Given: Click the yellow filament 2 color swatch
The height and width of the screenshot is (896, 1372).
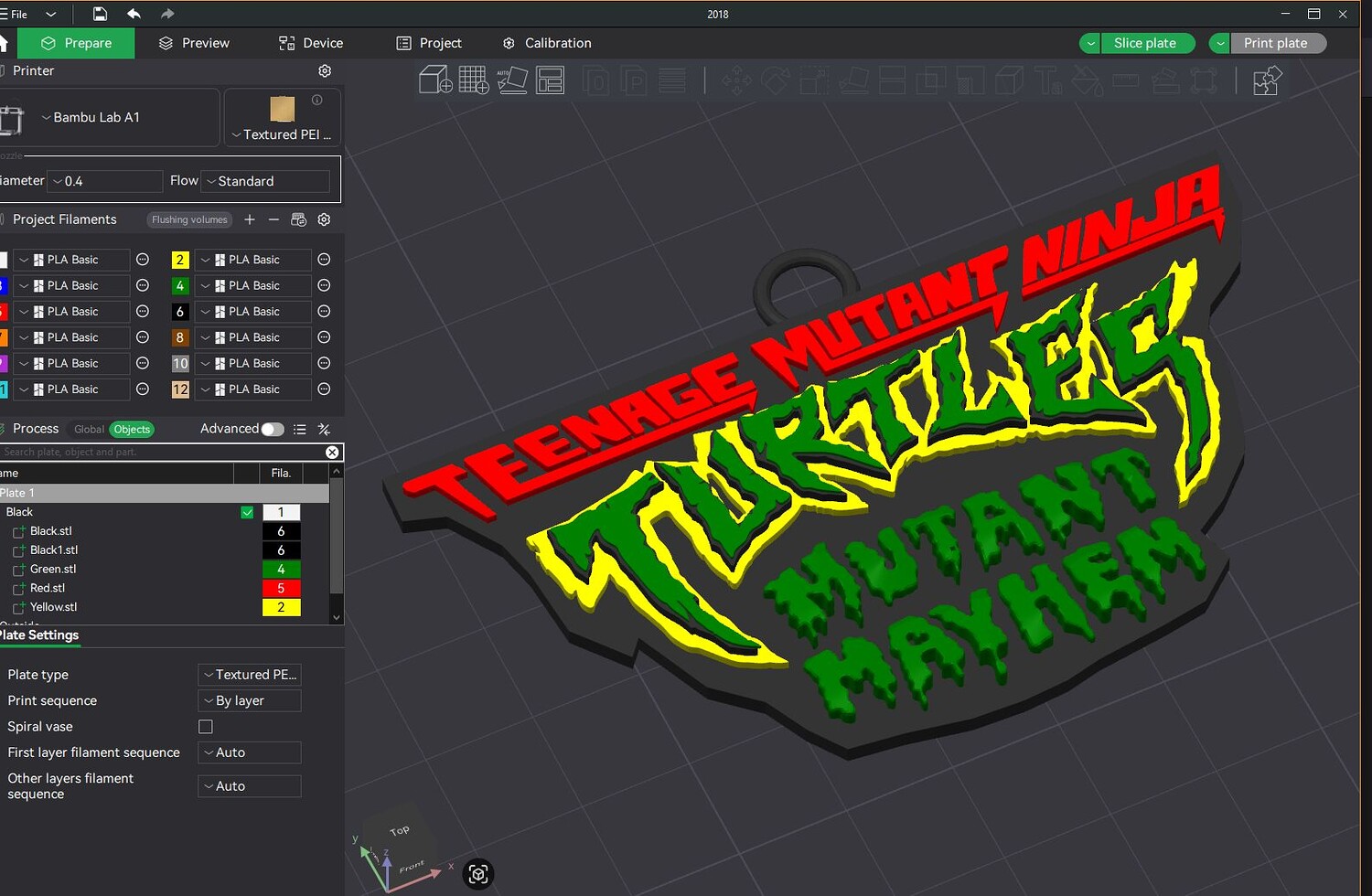Looking at the screenshot, I should click(180, 260).
